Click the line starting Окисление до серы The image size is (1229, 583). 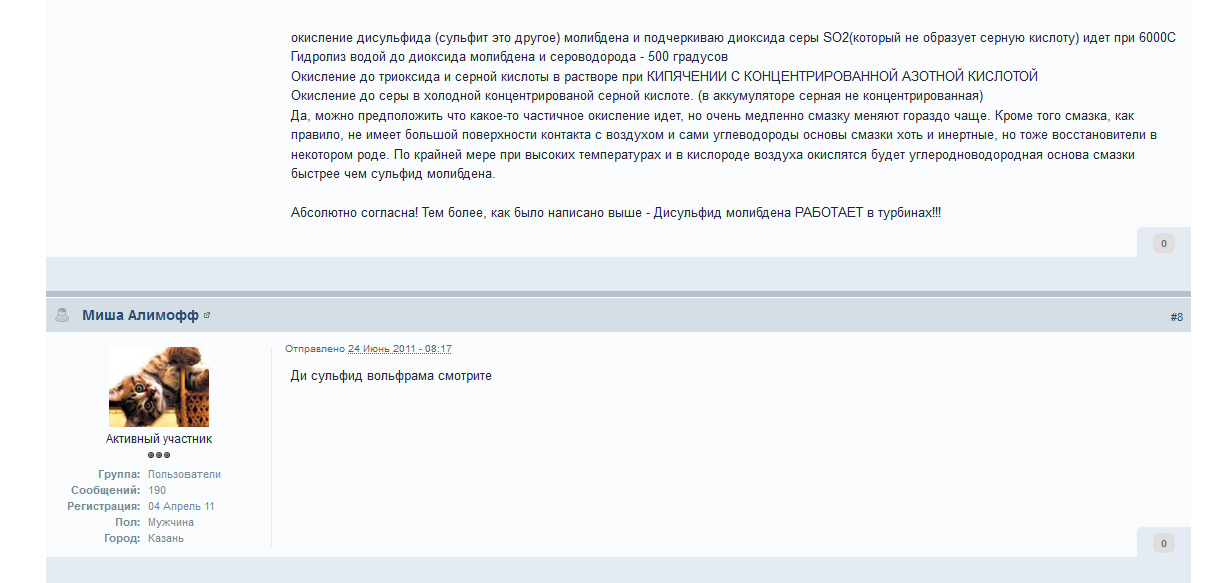[x=637, y=96]
